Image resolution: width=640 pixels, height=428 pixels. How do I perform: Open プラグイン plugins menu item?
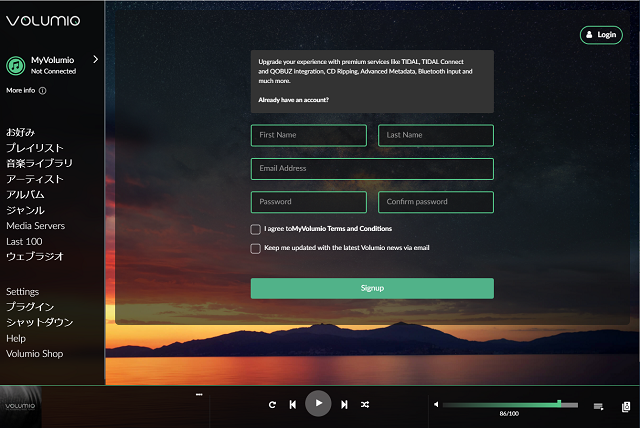coord(30,306)
